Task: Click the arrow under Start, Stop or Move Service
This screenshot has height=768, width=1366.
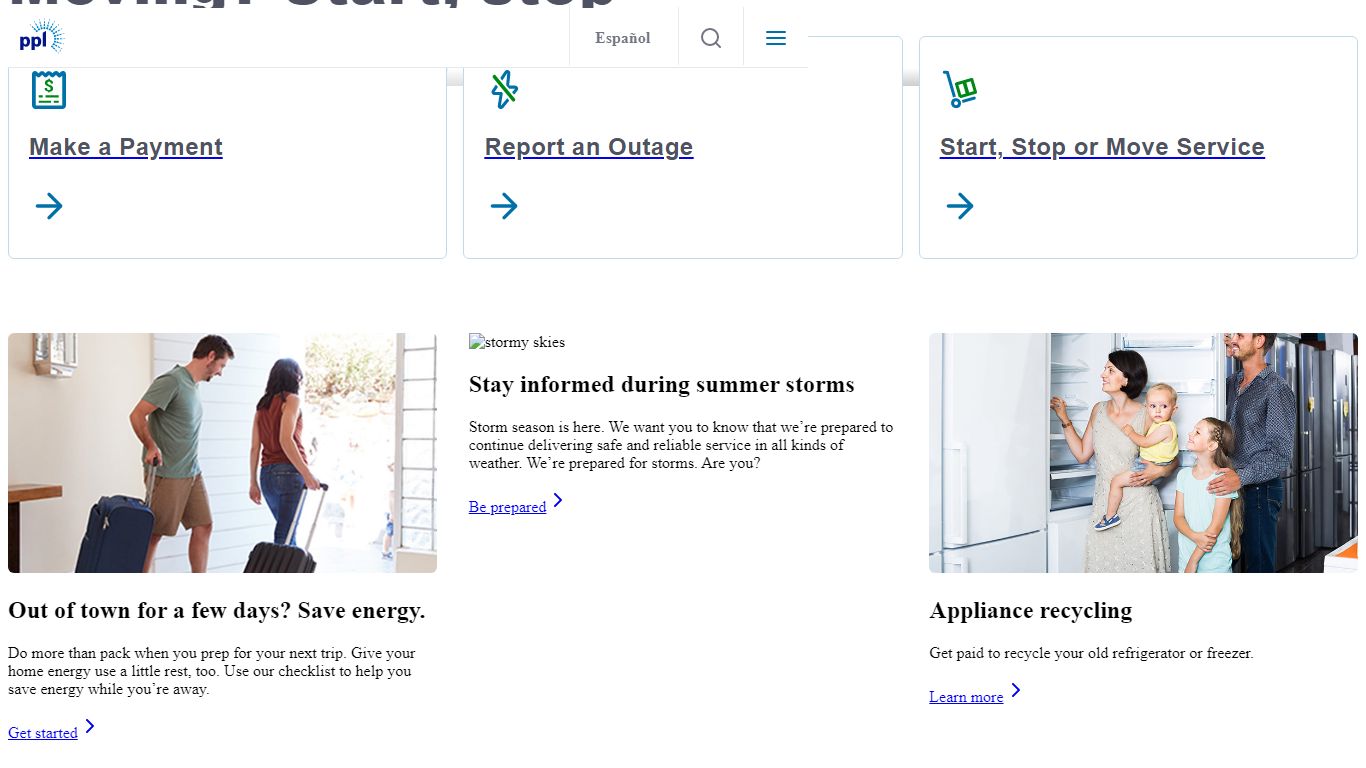Action: [960, 206]
